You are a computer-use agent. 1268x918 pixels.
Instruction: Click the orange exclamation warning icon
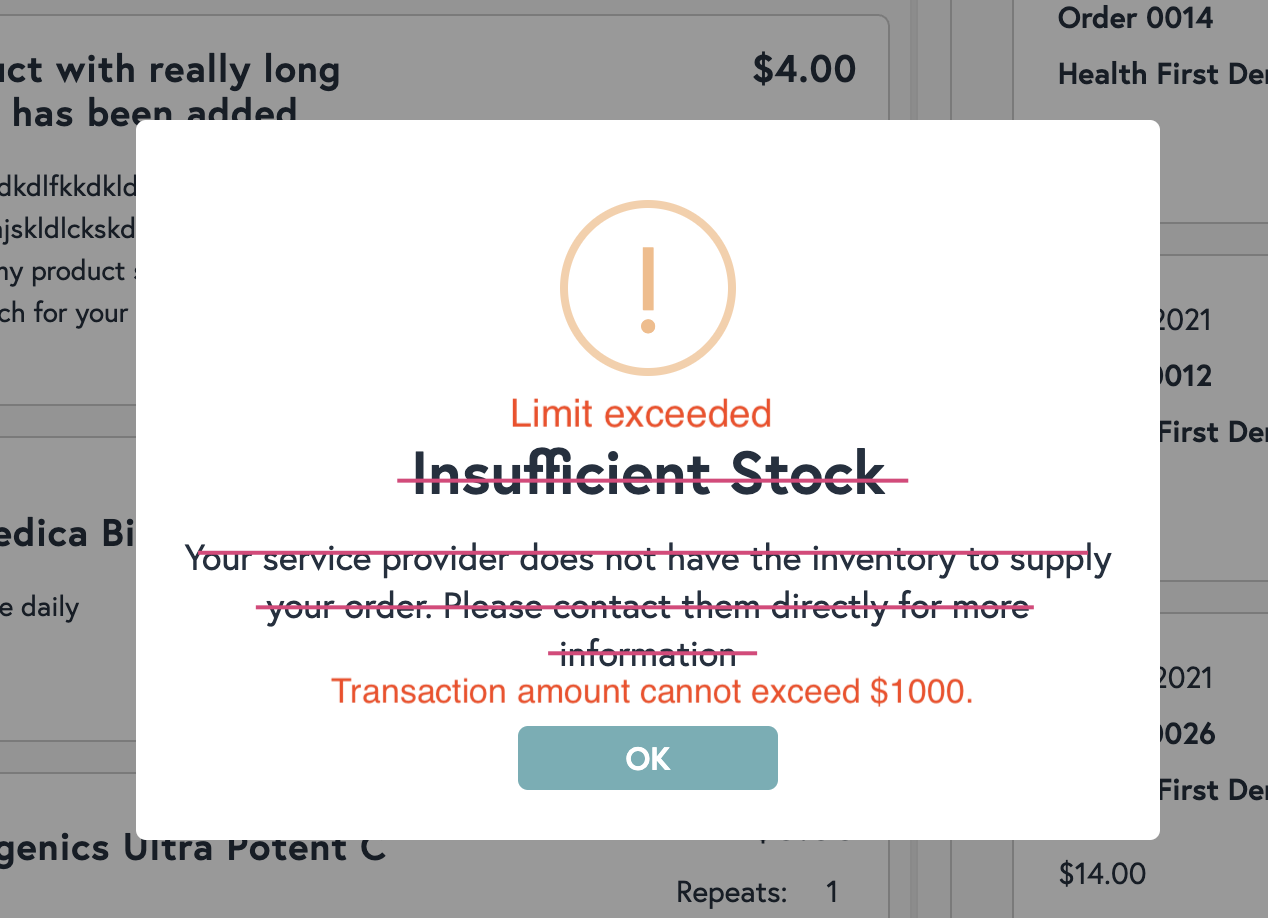[648, 289]
